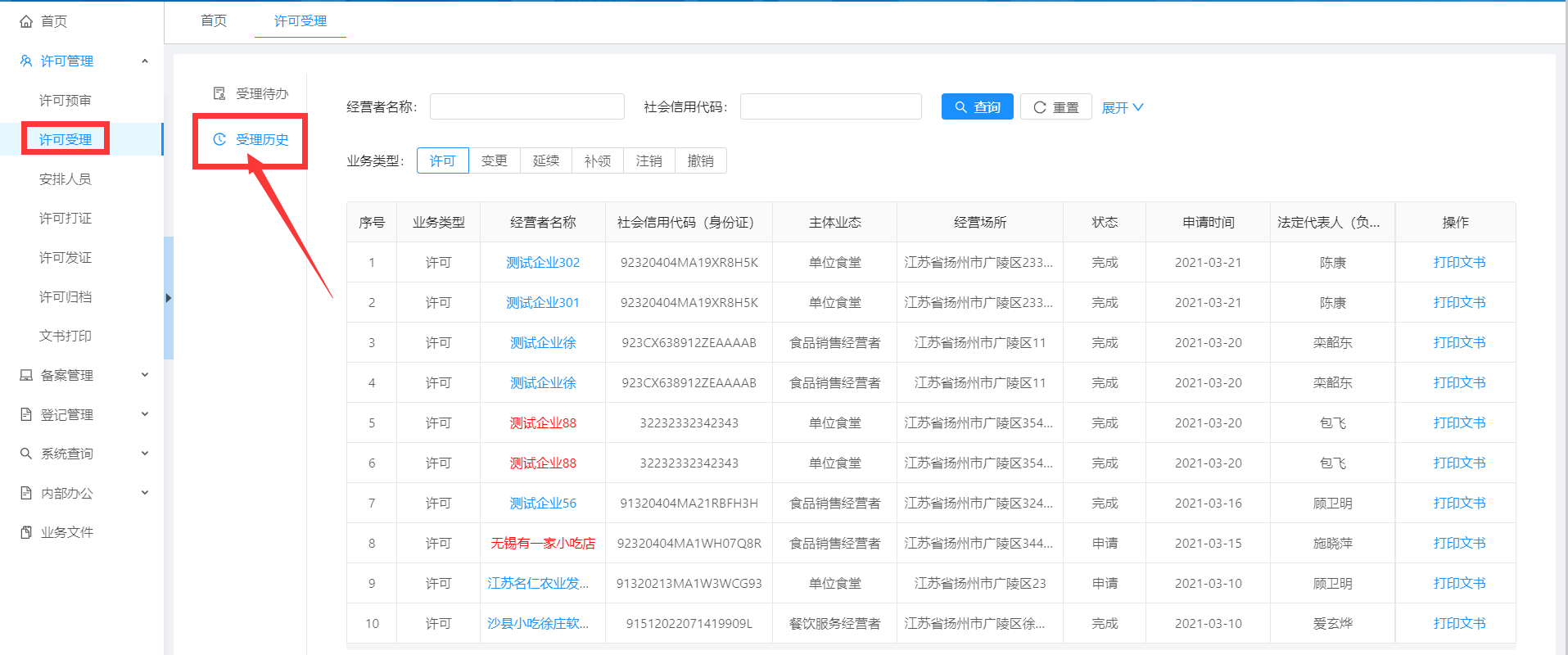Select the 延续 business type option

pyautogui.click(x=545, y=161)
